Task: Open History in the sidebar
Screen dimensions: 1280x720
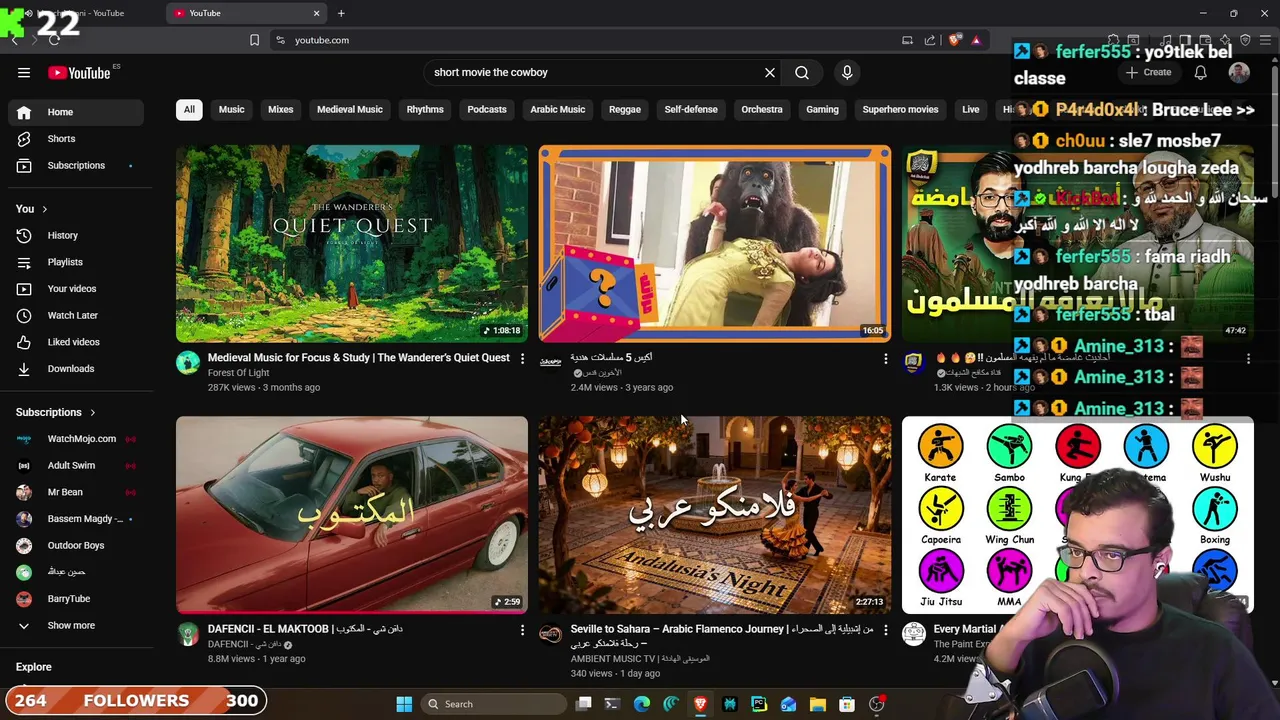Action: pos(76,235)
